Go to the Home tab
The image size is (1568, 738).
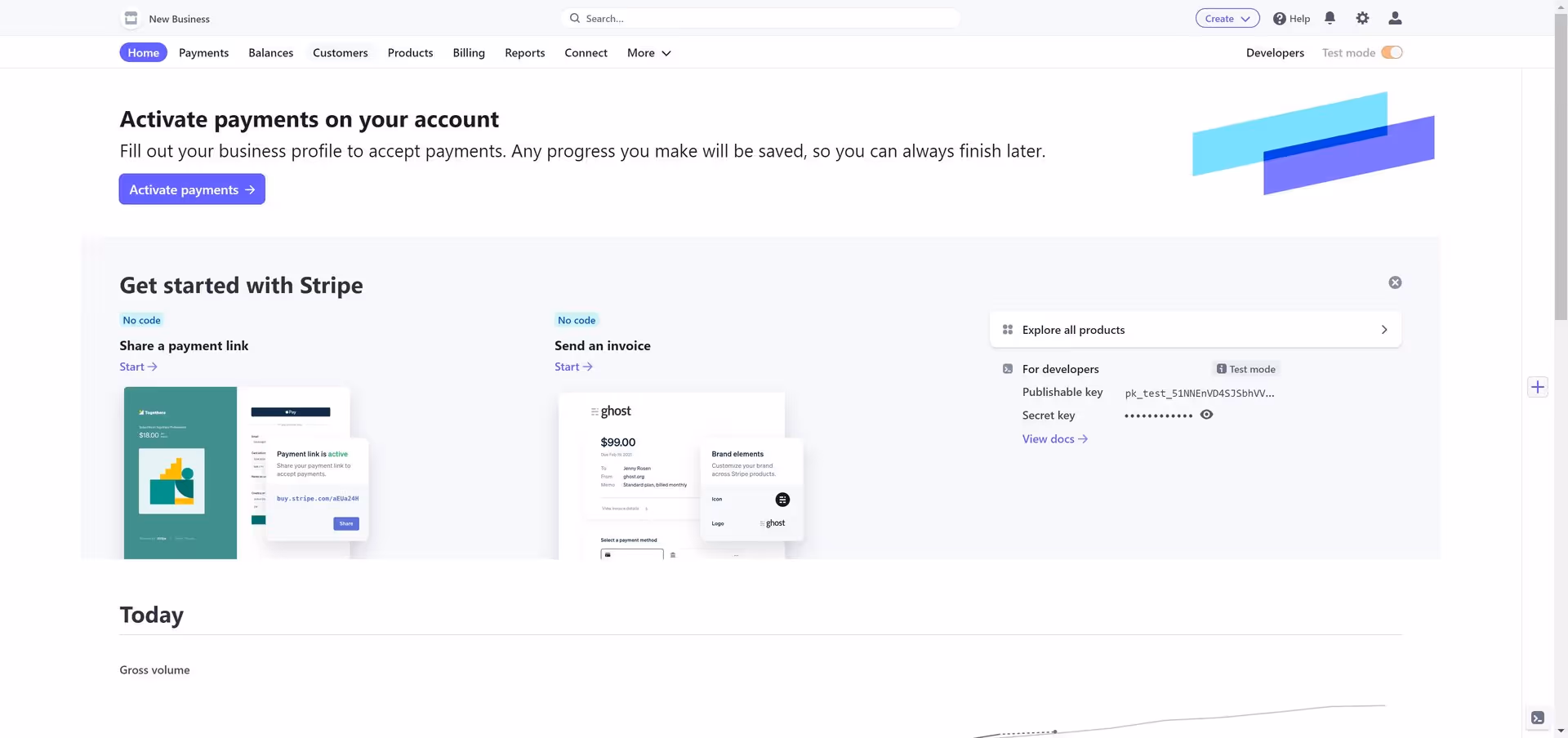pyautogui.click(x=144, y=52)
